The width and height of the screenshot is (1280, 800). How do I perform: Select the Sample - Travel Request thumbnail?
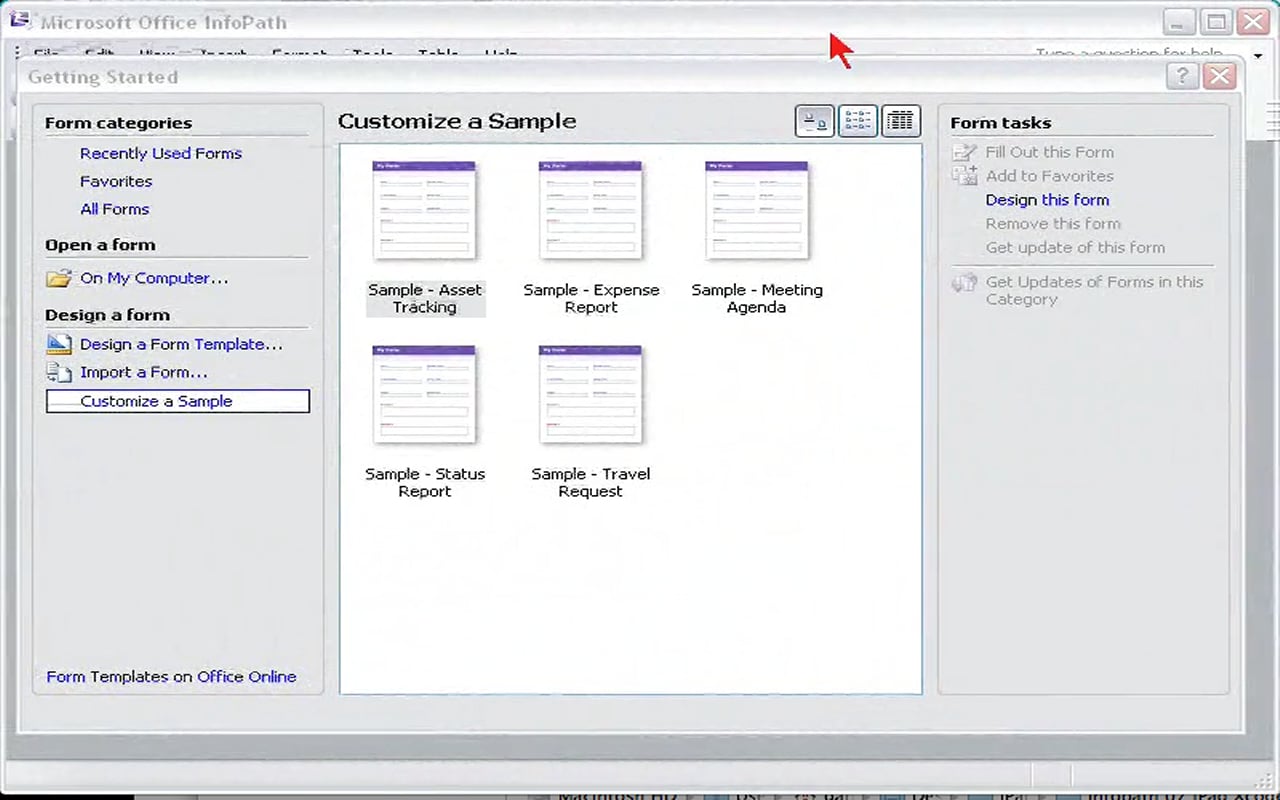pos(591,395)
